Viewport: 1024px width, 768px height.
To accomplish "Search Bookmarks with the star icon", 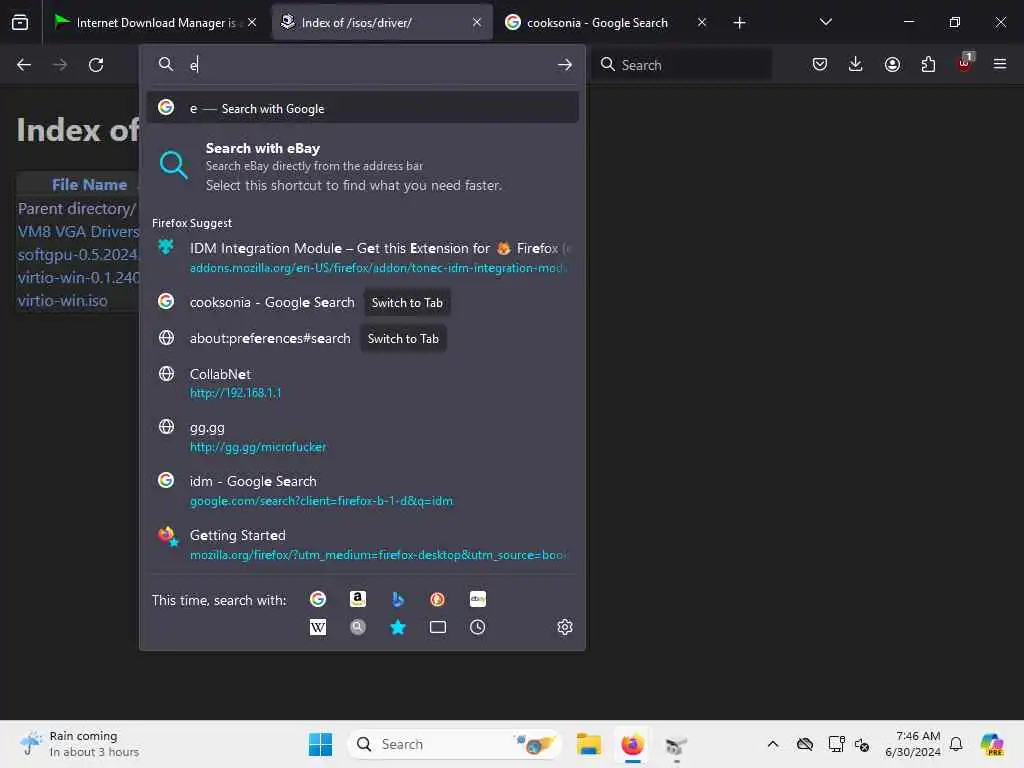I will (398, 627).
